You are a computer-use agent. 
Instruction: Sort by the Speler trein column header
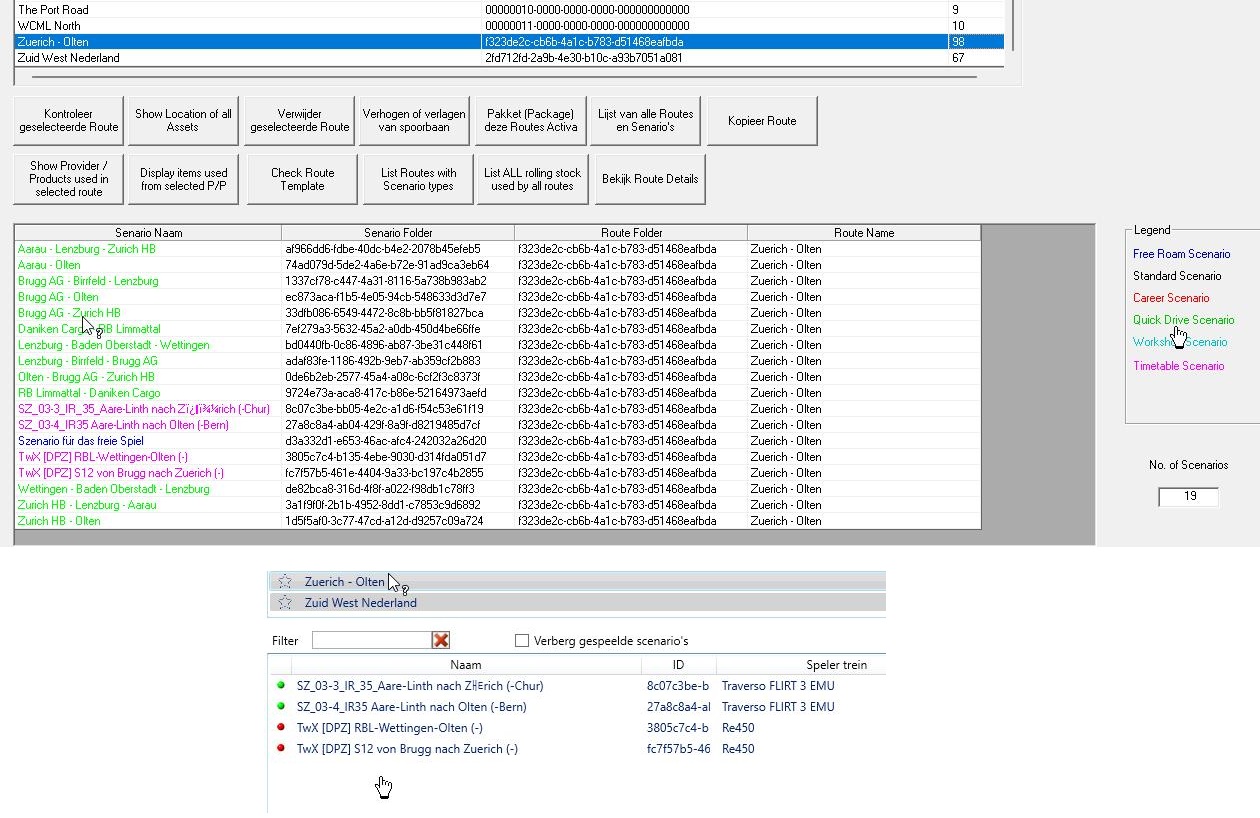coord(836,664)
